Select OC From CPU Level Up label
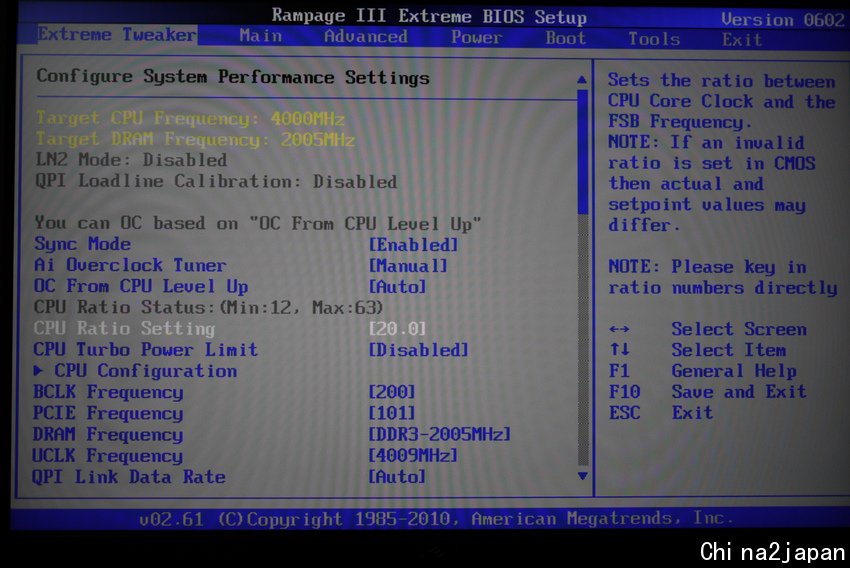Image resolution: width=850 pixels, height=568 pixels. (x=141, y=286)
